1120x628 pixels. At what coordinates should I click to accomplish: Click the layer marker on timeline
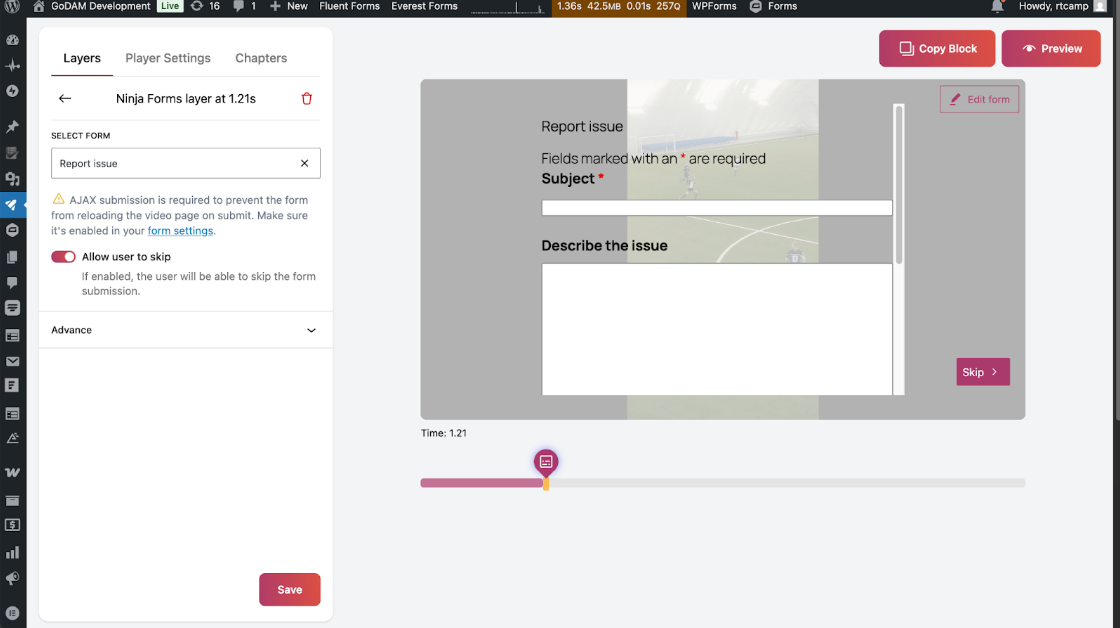pos(545,462)
